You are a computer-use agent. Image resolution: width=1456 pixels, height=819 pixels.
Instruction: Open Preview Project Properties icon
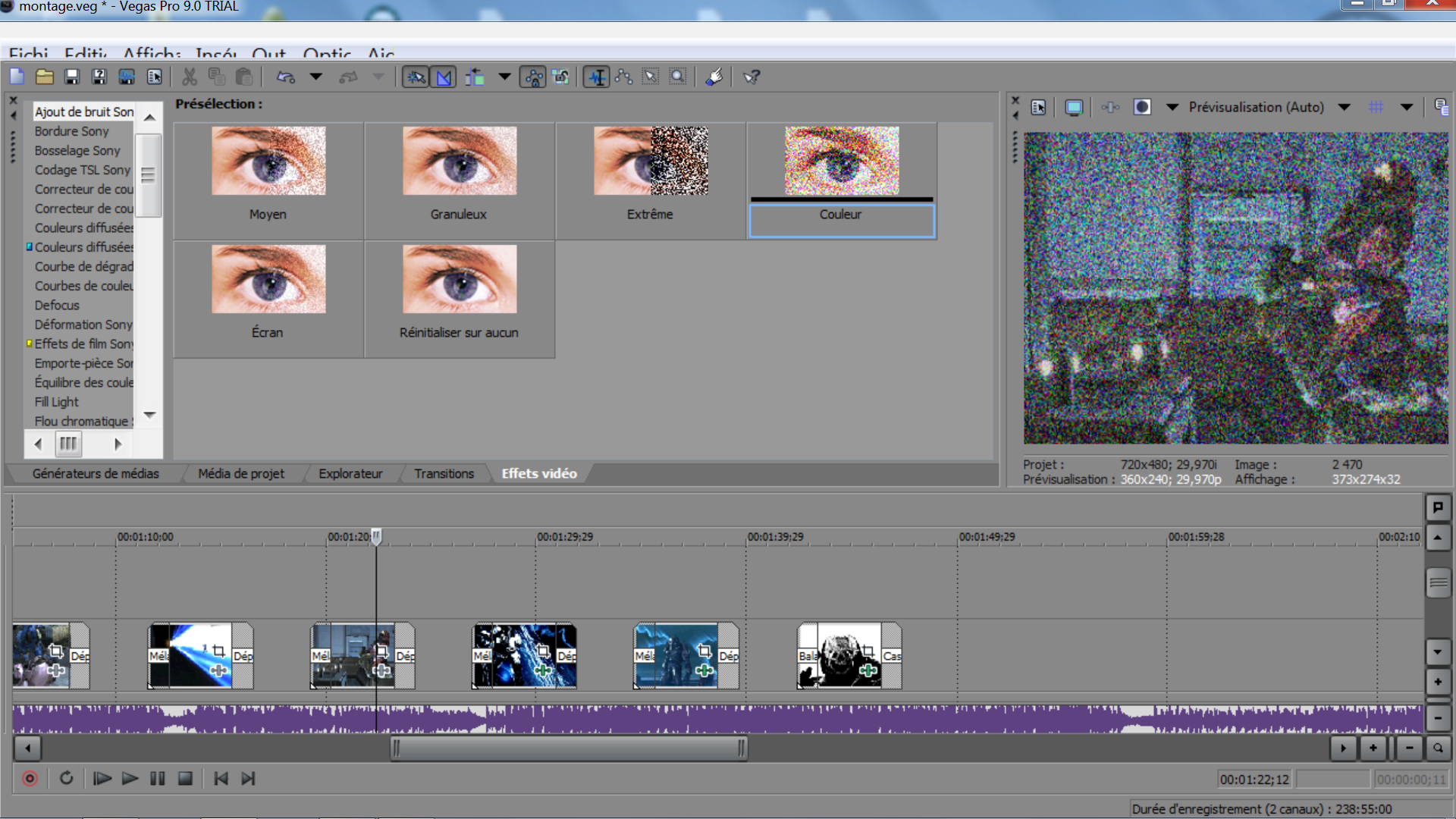click(x=1039, y=108)
